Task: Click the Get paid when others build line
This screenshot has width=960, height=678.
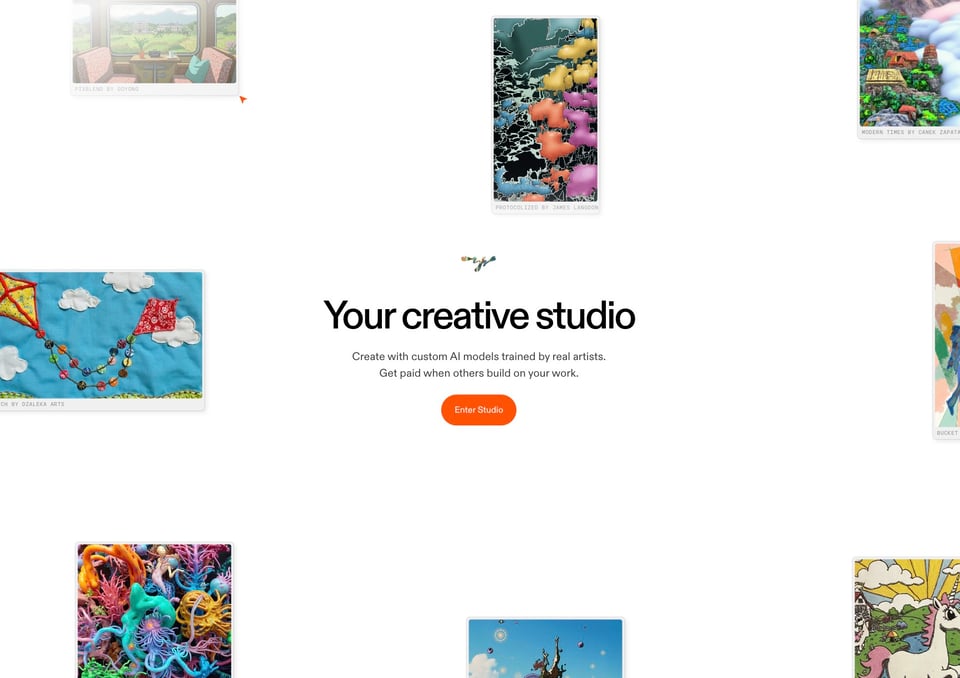Action: [479, 373]
